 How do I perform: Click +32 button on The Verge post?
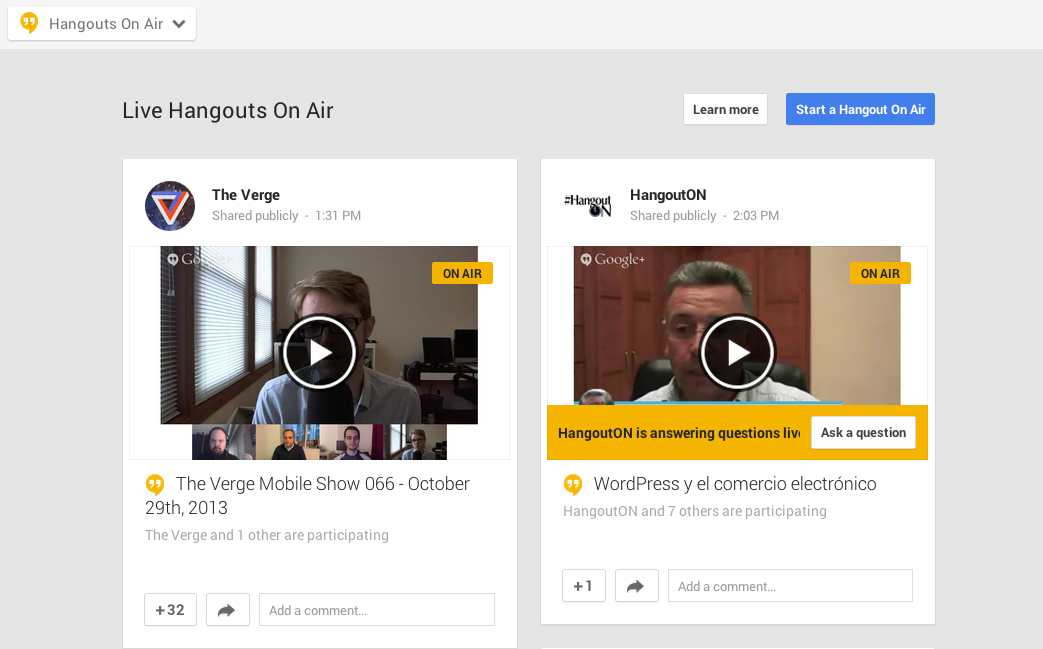pyautogui.click(x=170, y=610)
